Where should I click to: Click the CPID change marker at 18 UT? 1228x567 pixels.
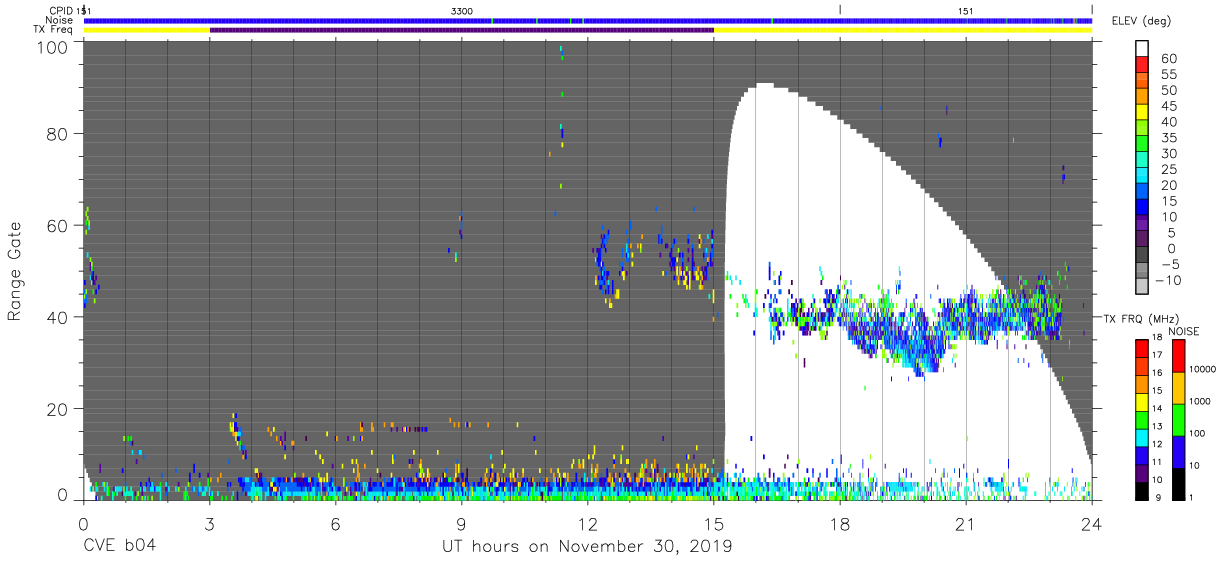[840, 10]
